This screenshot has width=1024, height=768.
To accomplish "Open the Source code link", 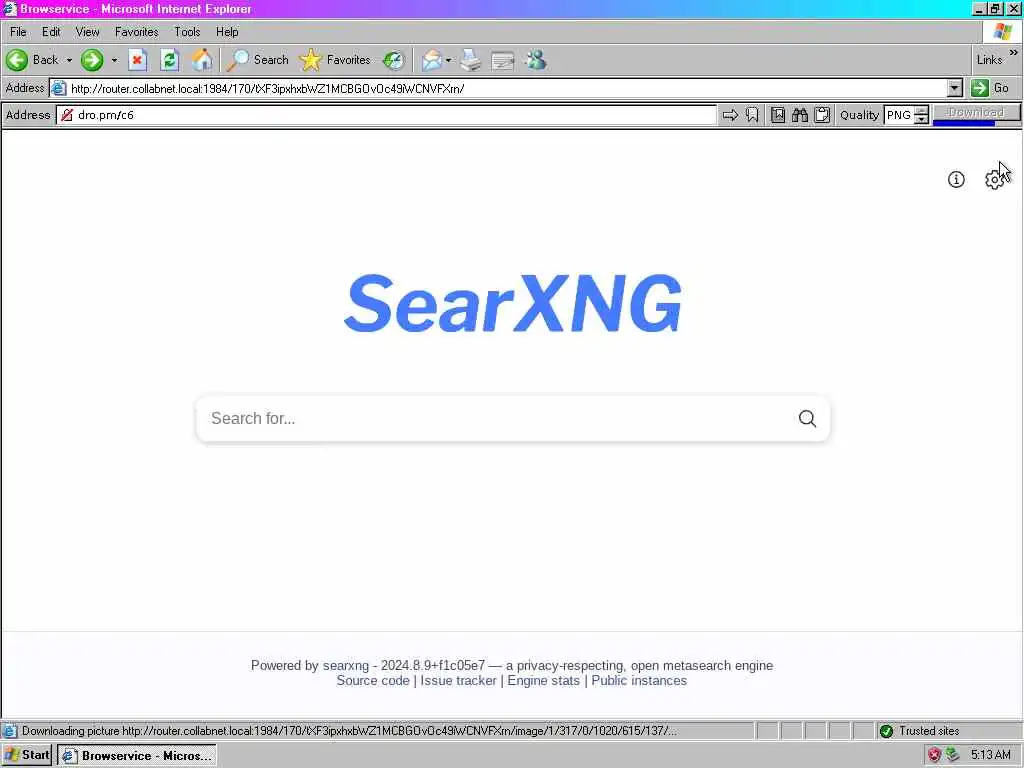I will click(373, 680).
